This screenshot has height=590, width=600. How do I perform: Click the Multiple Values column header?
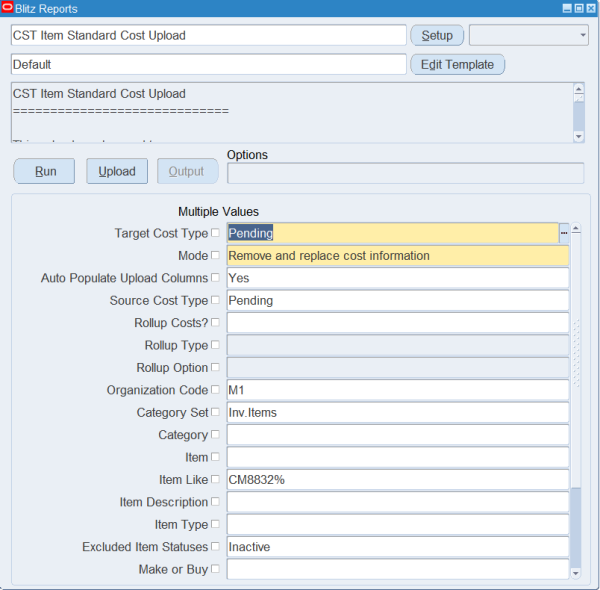pyautogui.click(x=218, y=212)
